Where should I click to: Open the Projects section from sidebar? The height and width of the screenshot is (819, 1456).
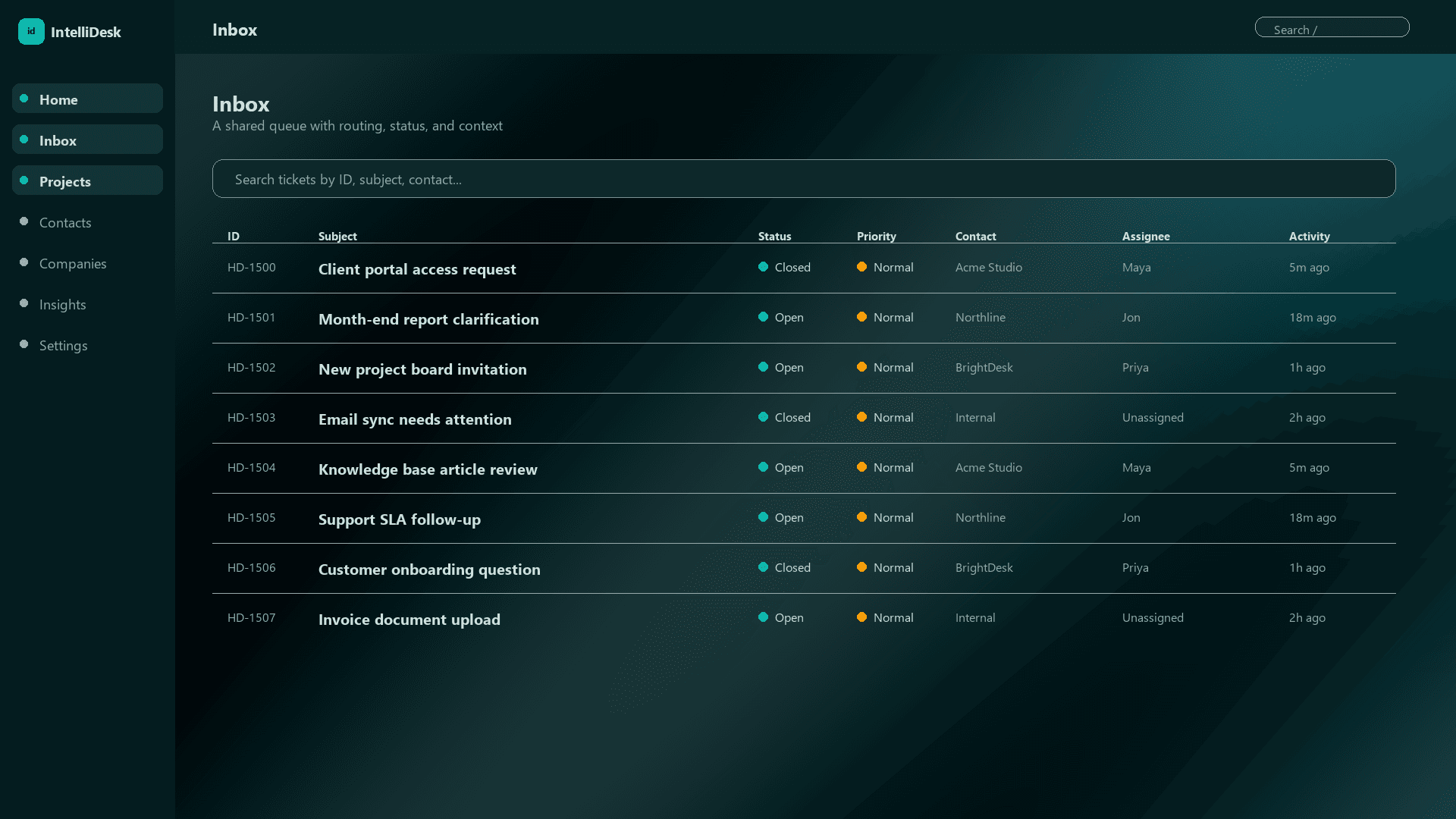point(87,180)
